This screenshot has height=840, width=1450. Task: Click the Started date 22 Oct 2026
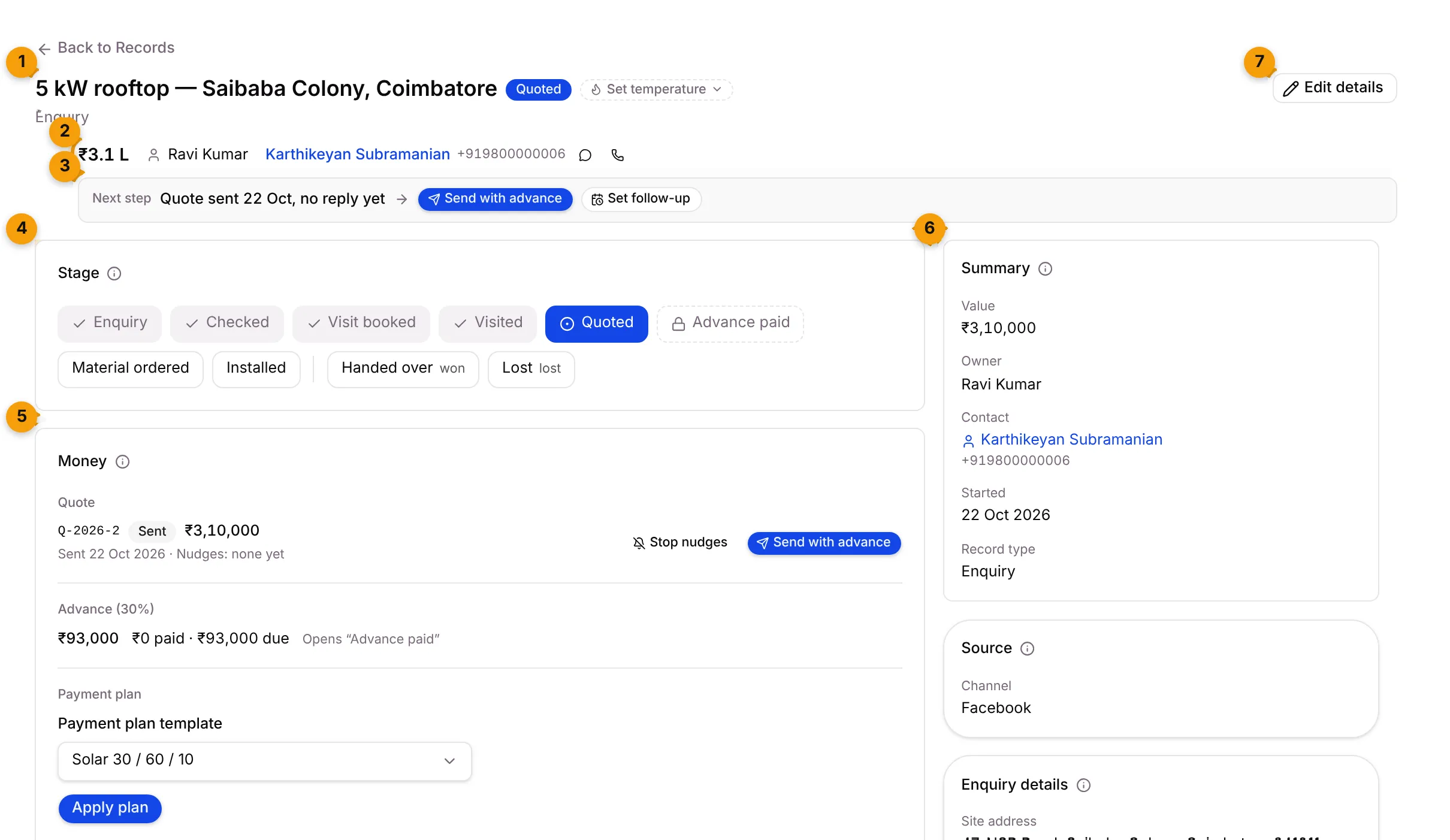click(1005, 515)
